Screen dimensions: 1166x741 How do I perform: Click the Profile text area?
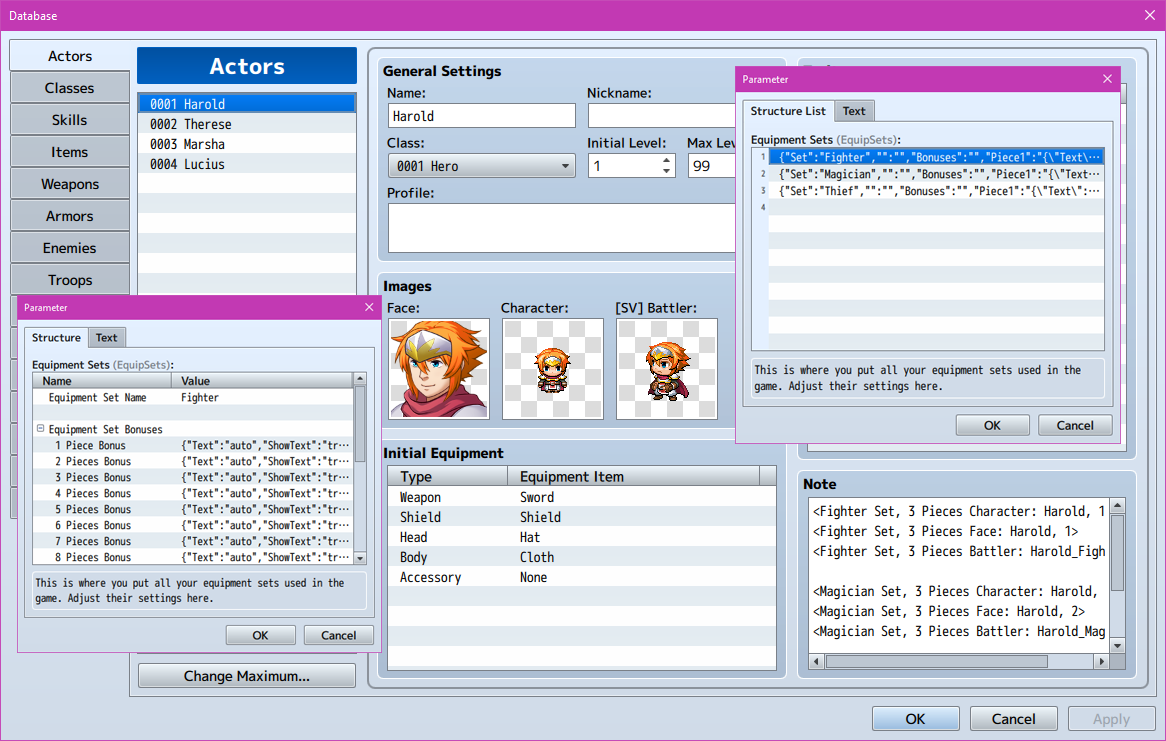point(561,228)
